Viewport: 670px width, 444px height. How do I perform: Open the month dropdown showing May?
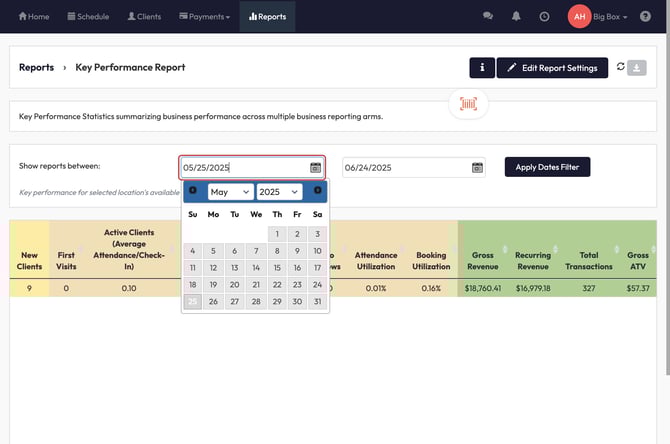coord(230,192)
